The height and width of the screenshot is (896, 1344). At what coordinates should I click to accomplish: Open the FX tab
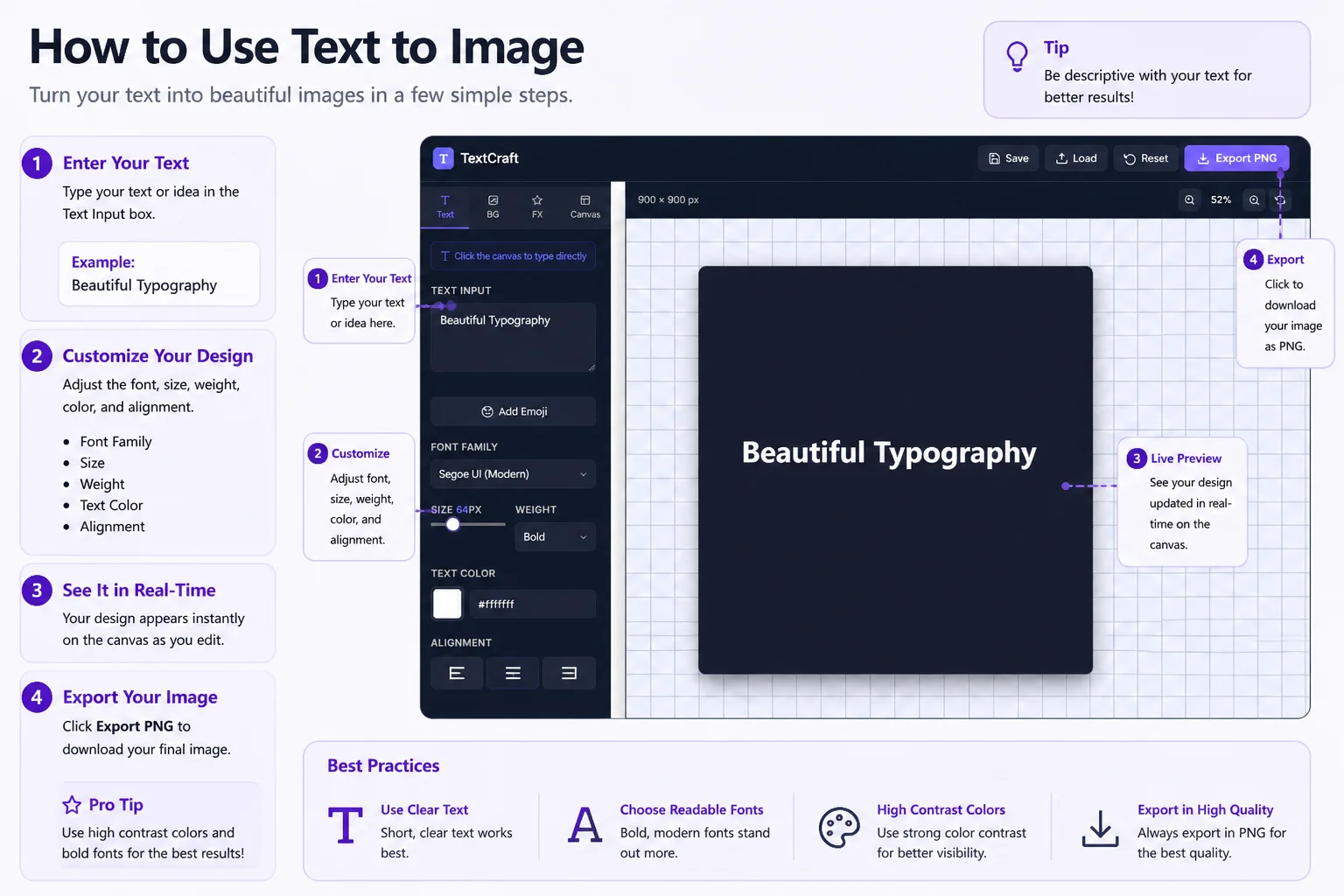537,206
